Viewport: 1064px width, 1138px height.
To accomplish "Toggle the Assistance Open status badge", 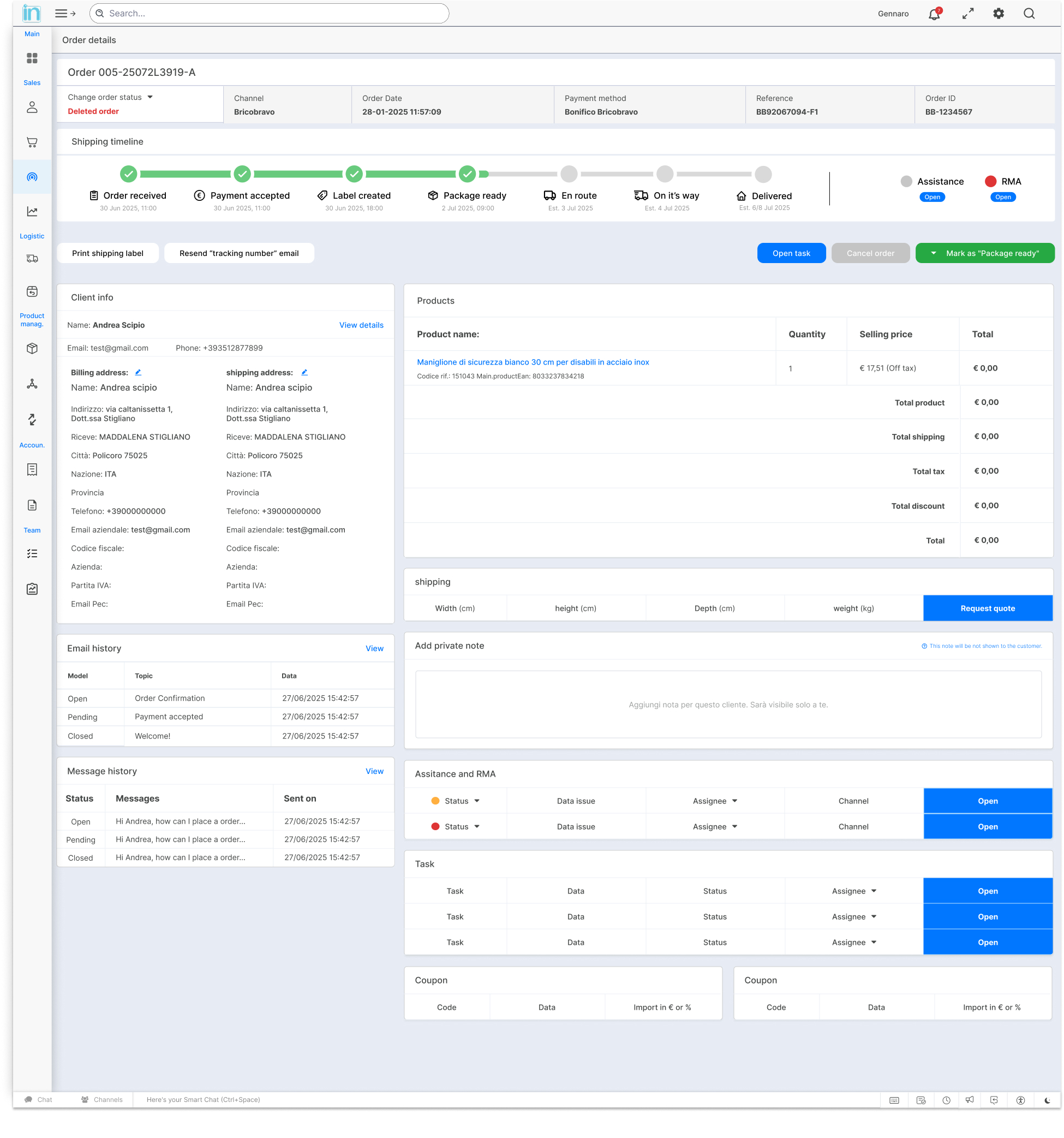I will coord(932,197).
